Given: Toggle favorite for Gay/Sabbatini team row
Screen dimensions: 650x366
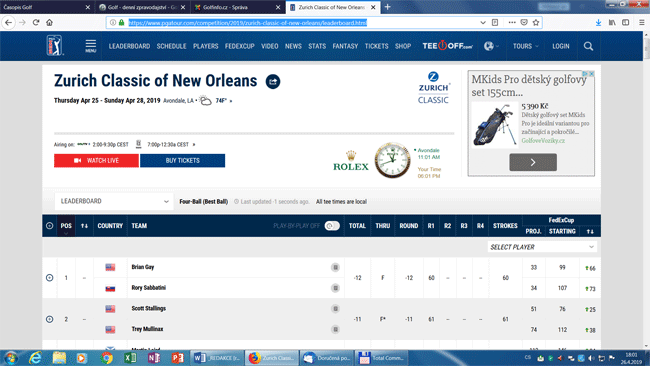Looking at the screenshot, I should click(x=49, y=278).
